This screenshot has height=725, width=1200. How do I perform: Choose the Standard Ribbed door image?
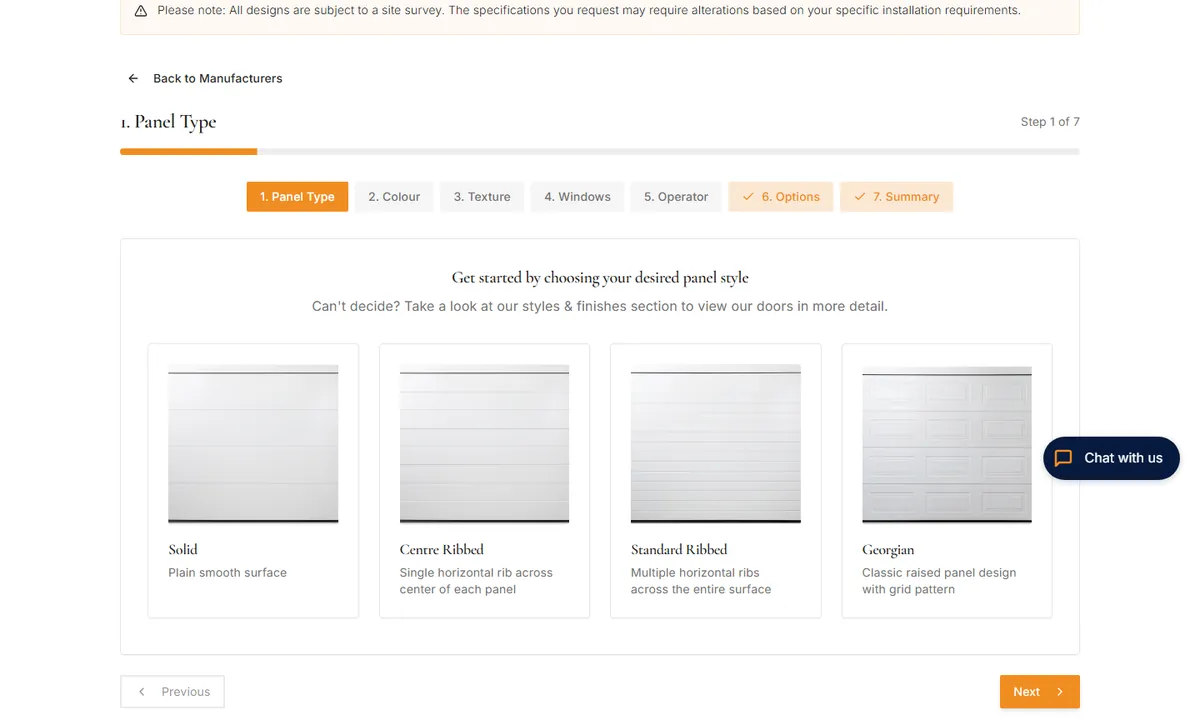716,444
